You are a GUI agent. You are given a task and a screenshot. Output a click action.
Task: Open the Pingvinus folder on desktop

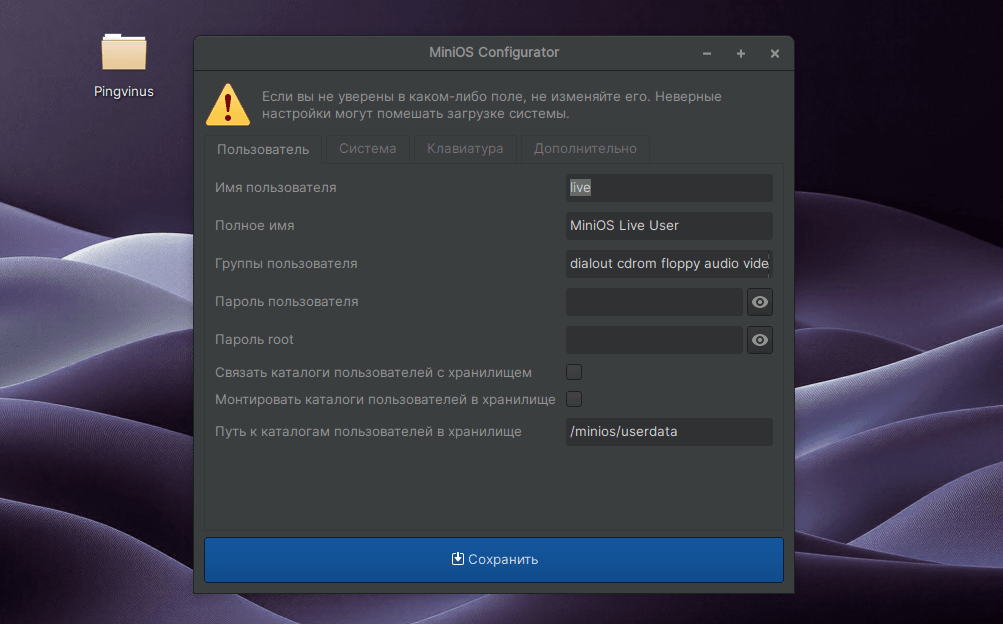click(124, 55)
